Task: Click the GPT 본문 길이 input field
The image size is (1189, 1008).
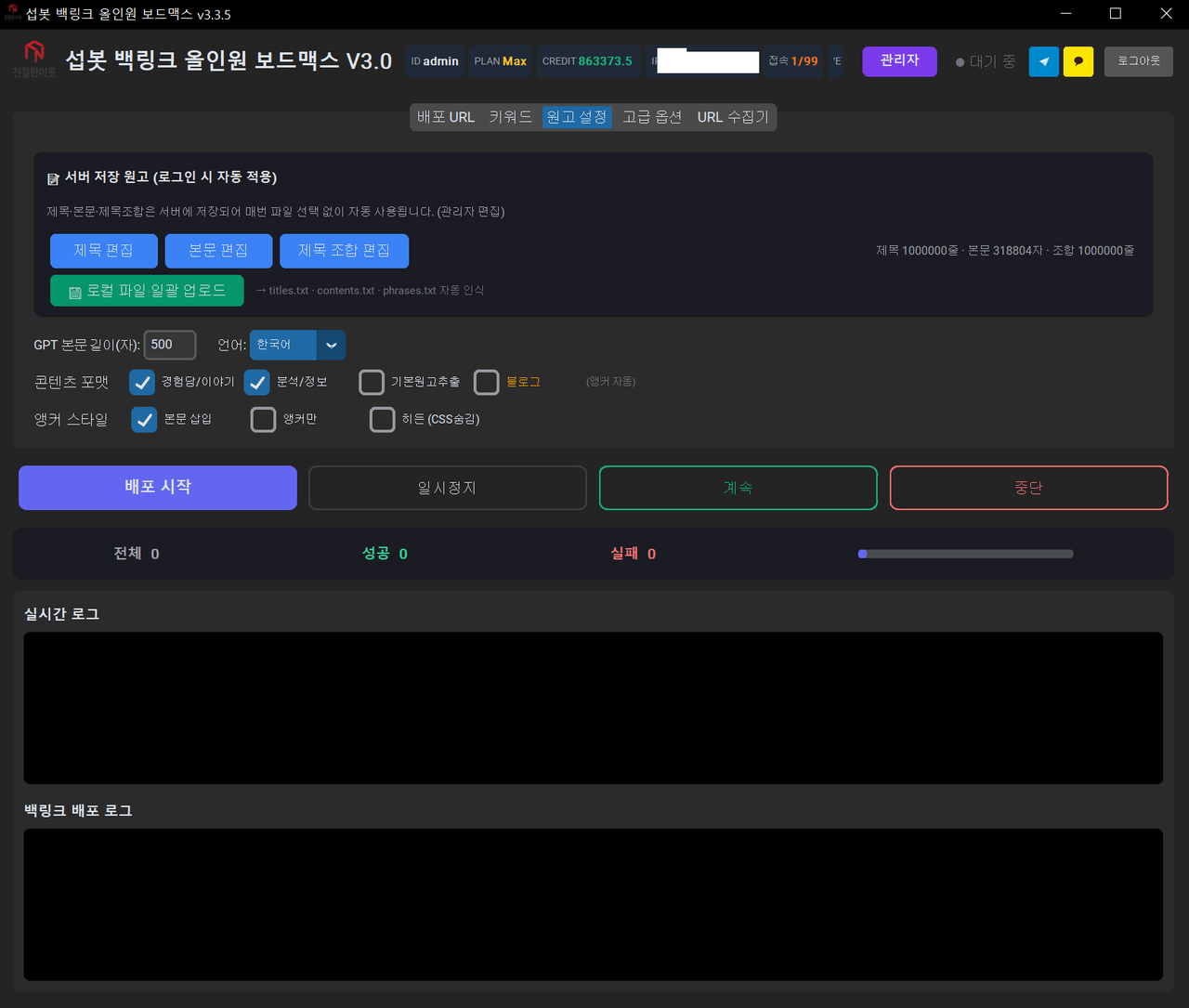Action: coord(170,345)
